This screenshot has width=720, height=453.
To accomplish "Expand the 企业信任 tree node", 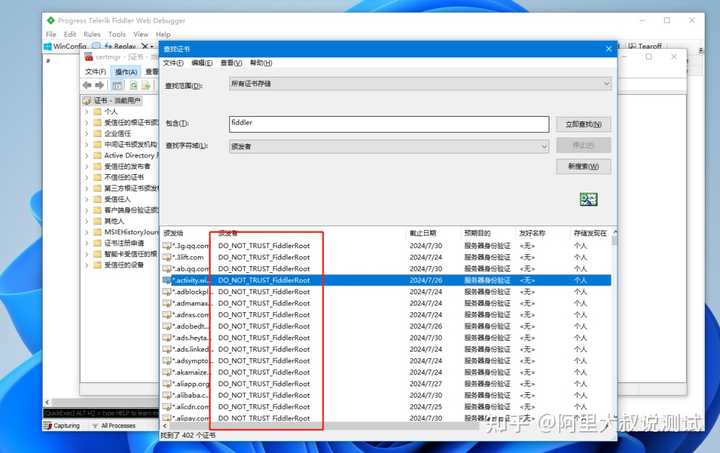I will [86, 134].
